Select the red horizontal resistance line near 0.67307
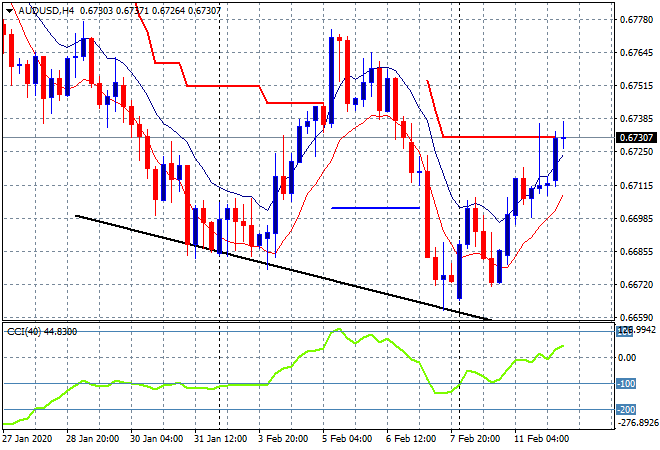The width and height of the screenshot is (660, 450). pyautogui.click(x=499, y=137)
